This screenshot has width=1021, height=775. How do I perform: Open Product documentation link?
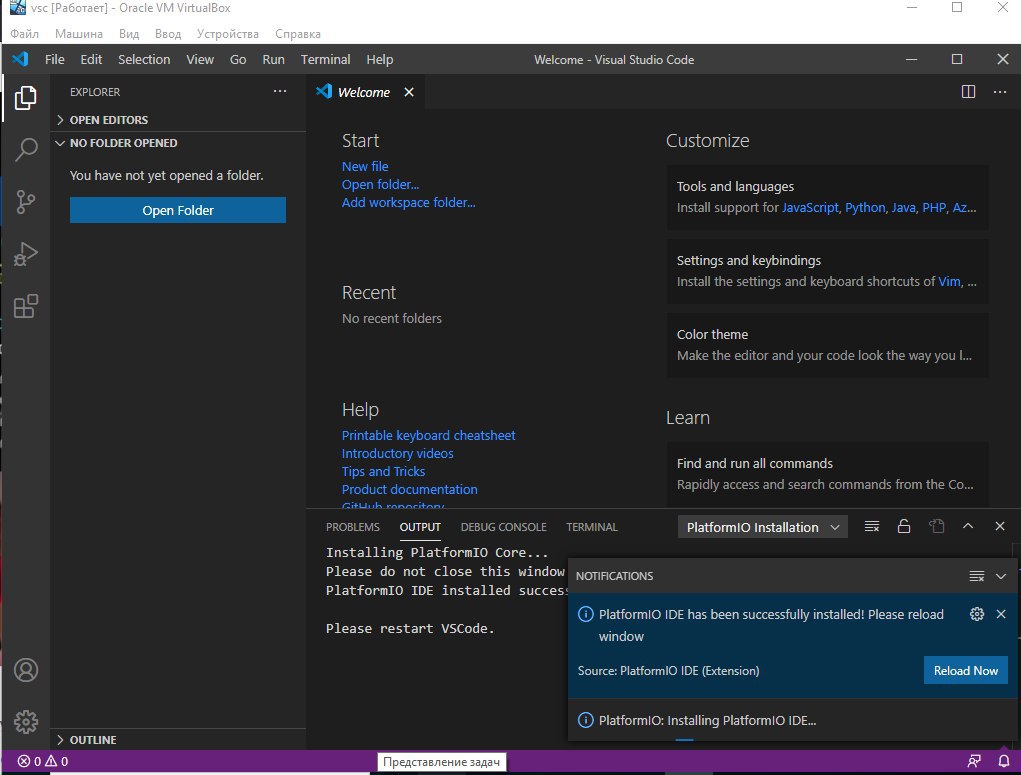[410, 489]
